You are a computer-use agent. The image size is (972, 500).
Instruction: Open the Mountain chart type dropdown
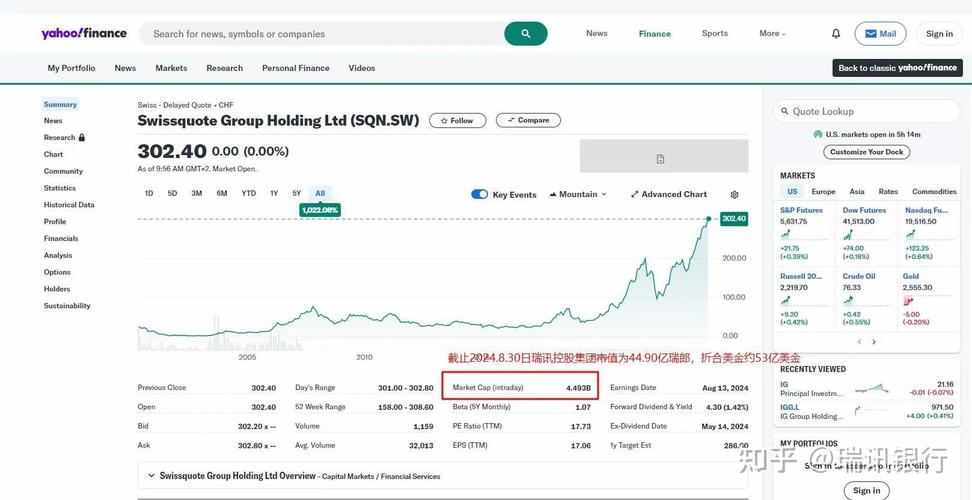tap(578, 195)
